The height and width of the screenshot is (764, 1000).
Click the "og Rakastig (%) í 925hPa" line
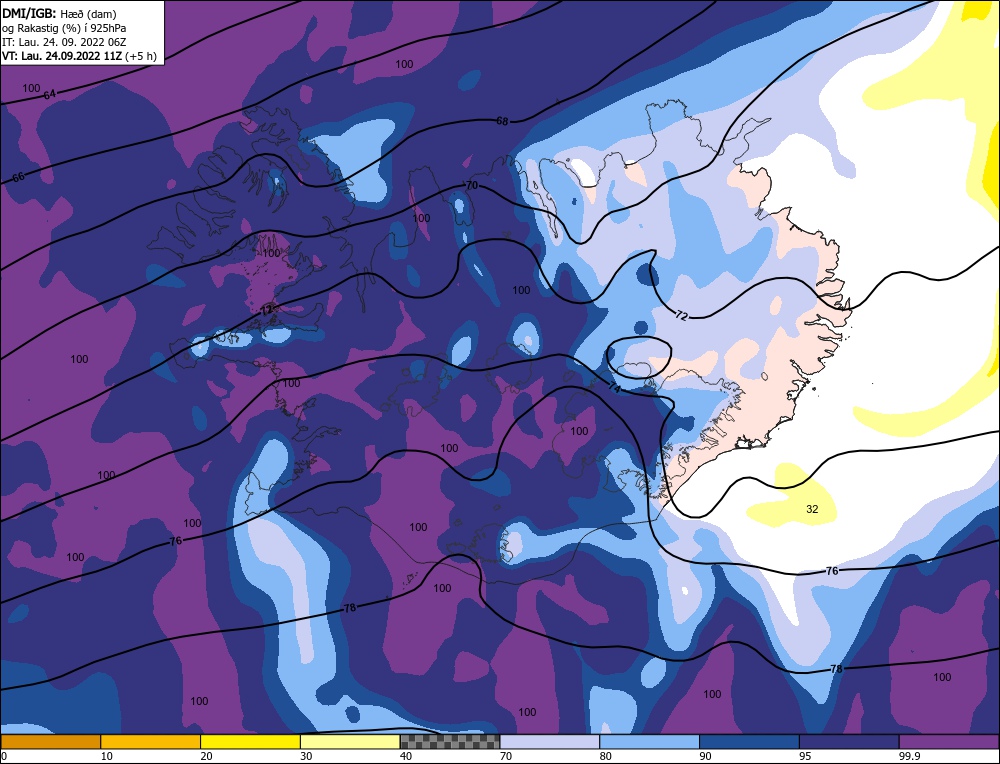(x=64, y=28)
